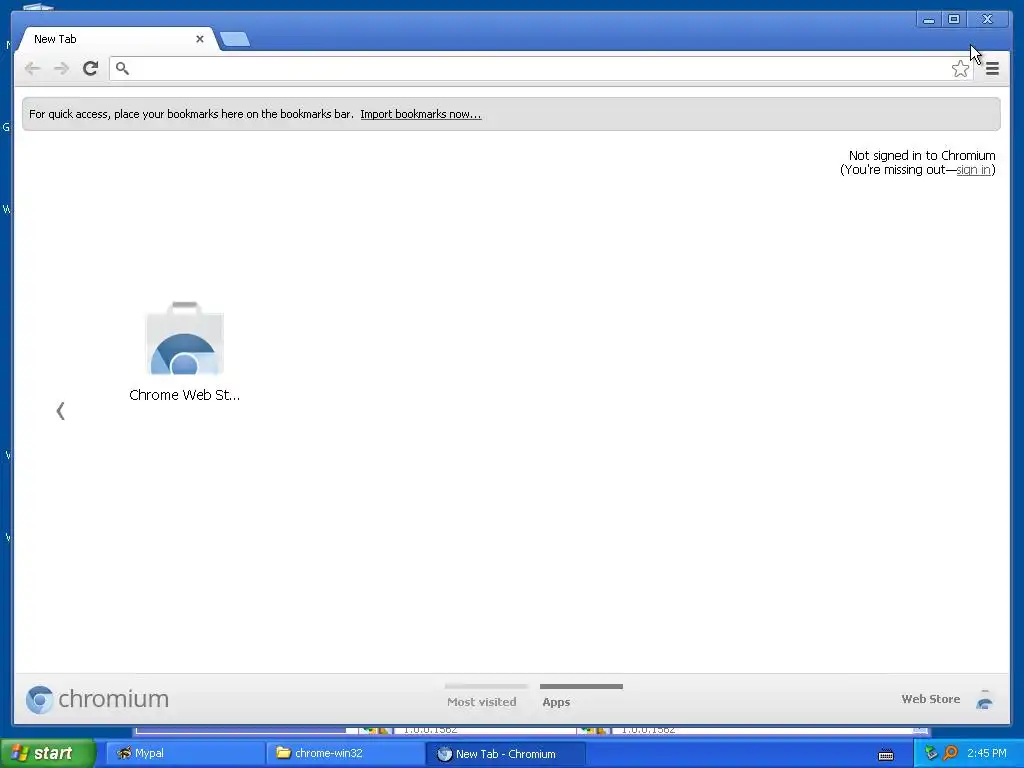Go to previous page with left chevron
Screen dimensions: 1024x768
click(61, 411)
